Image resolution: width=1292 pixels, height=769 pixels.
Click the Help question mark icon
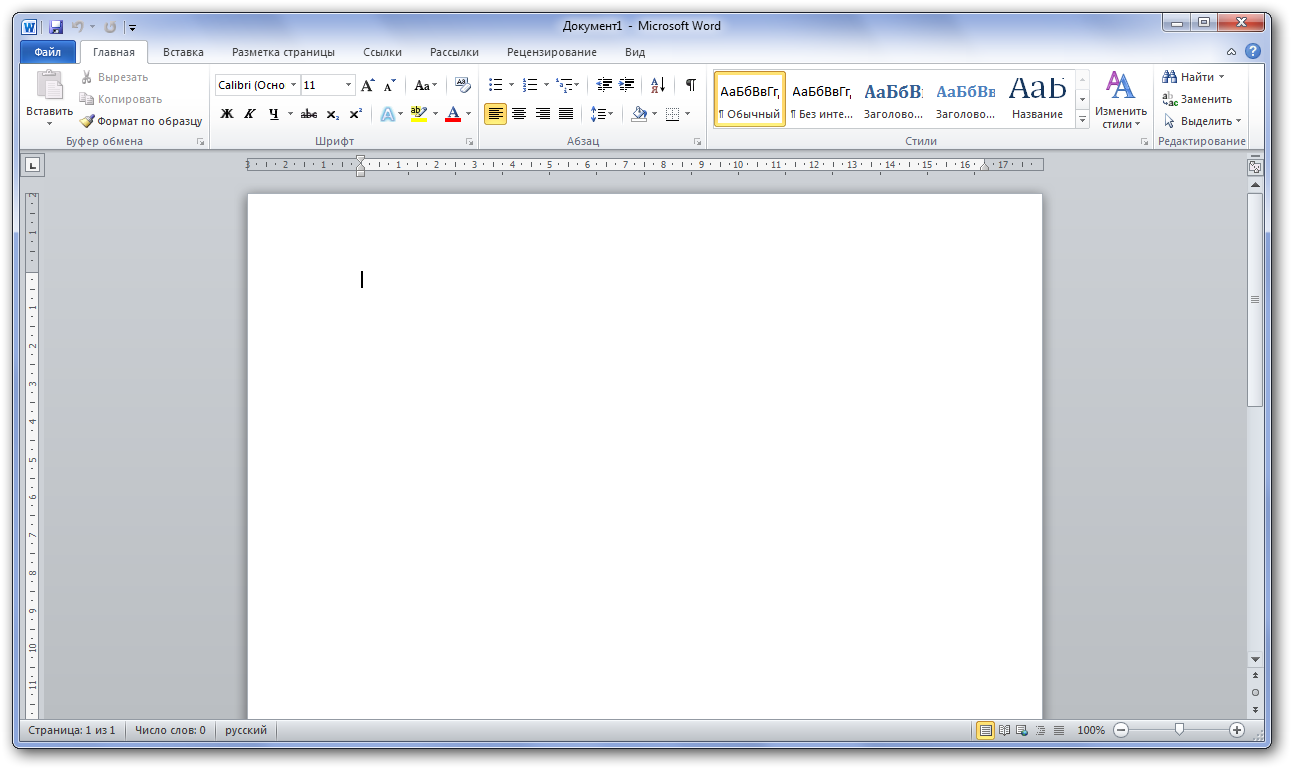pos(1252,52)
